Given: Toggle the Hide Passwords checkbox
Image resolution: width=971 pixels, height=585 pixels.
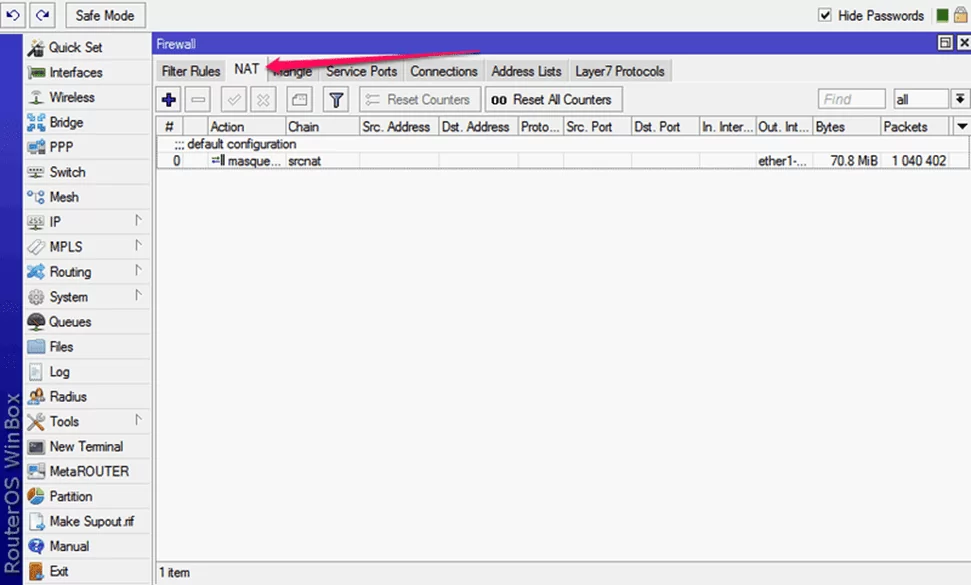Looking at the screenshot, I should [x=825, y=15].
